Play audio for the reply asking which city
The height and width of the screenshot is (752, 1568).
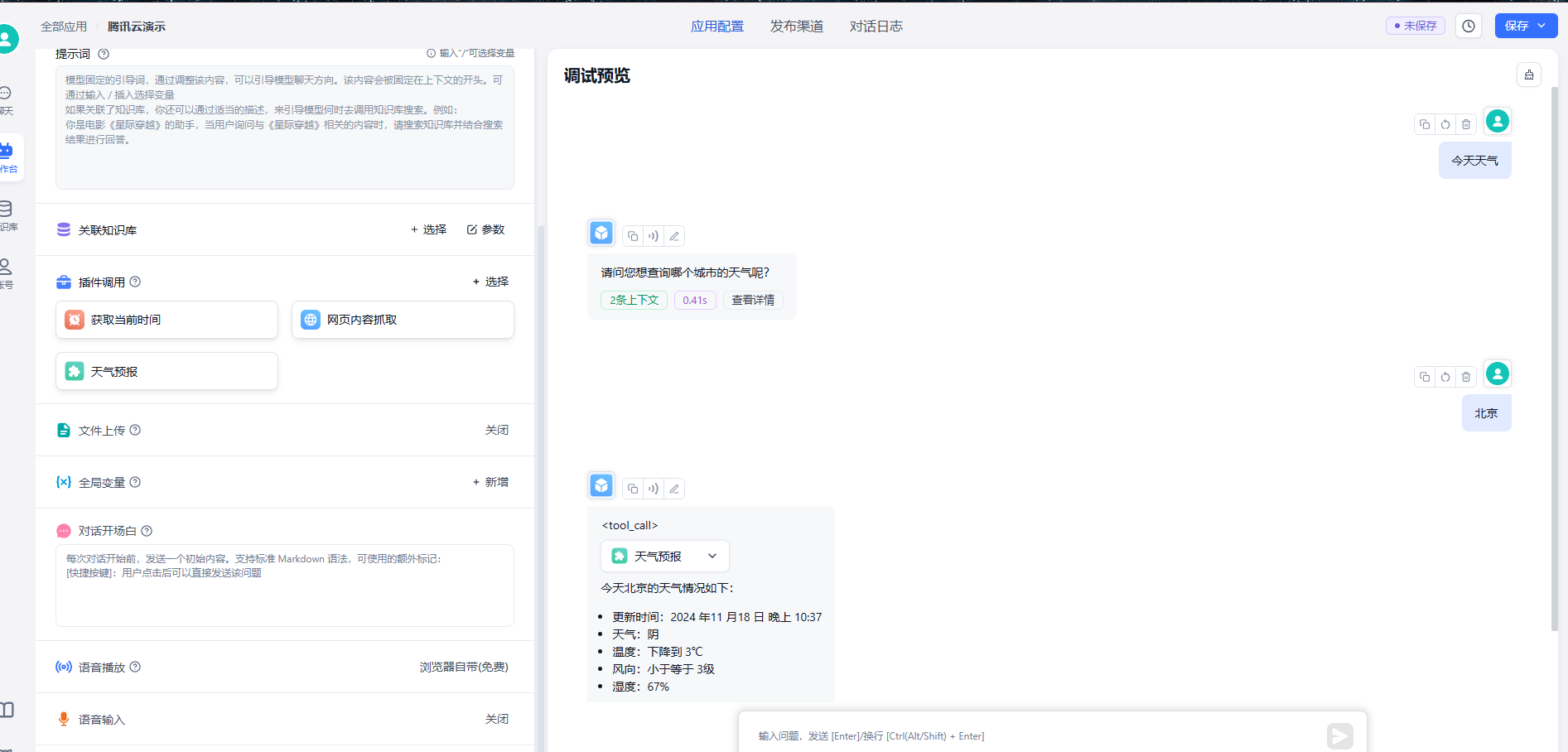[x=654, y=236]
